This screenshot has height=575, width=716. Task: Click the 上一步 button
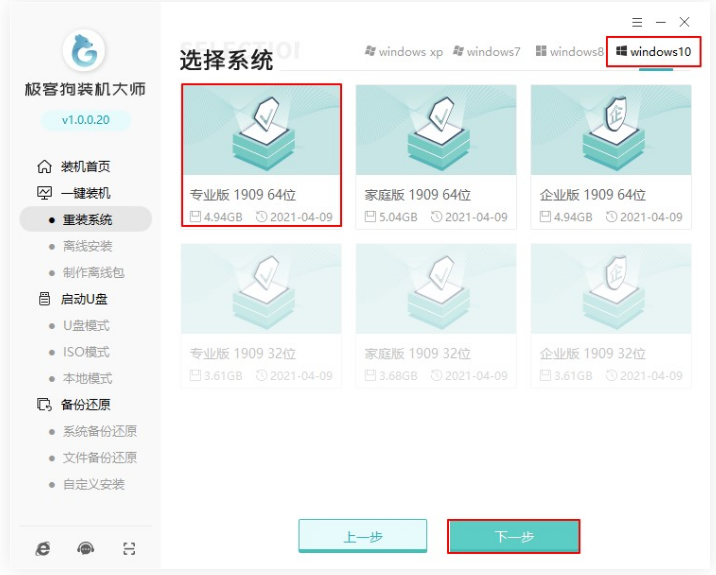pos(362,537)
